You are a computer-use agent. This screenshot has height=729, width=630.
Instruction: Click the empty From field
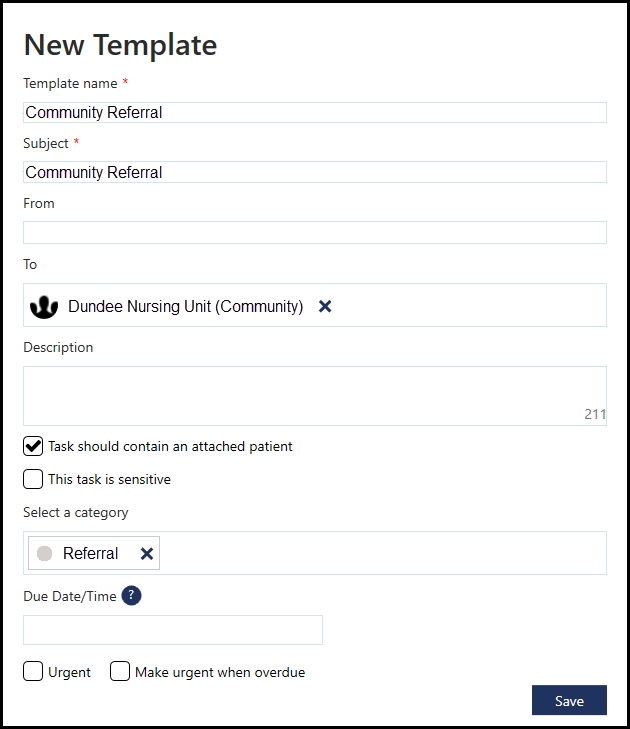(x=314, y=233)
